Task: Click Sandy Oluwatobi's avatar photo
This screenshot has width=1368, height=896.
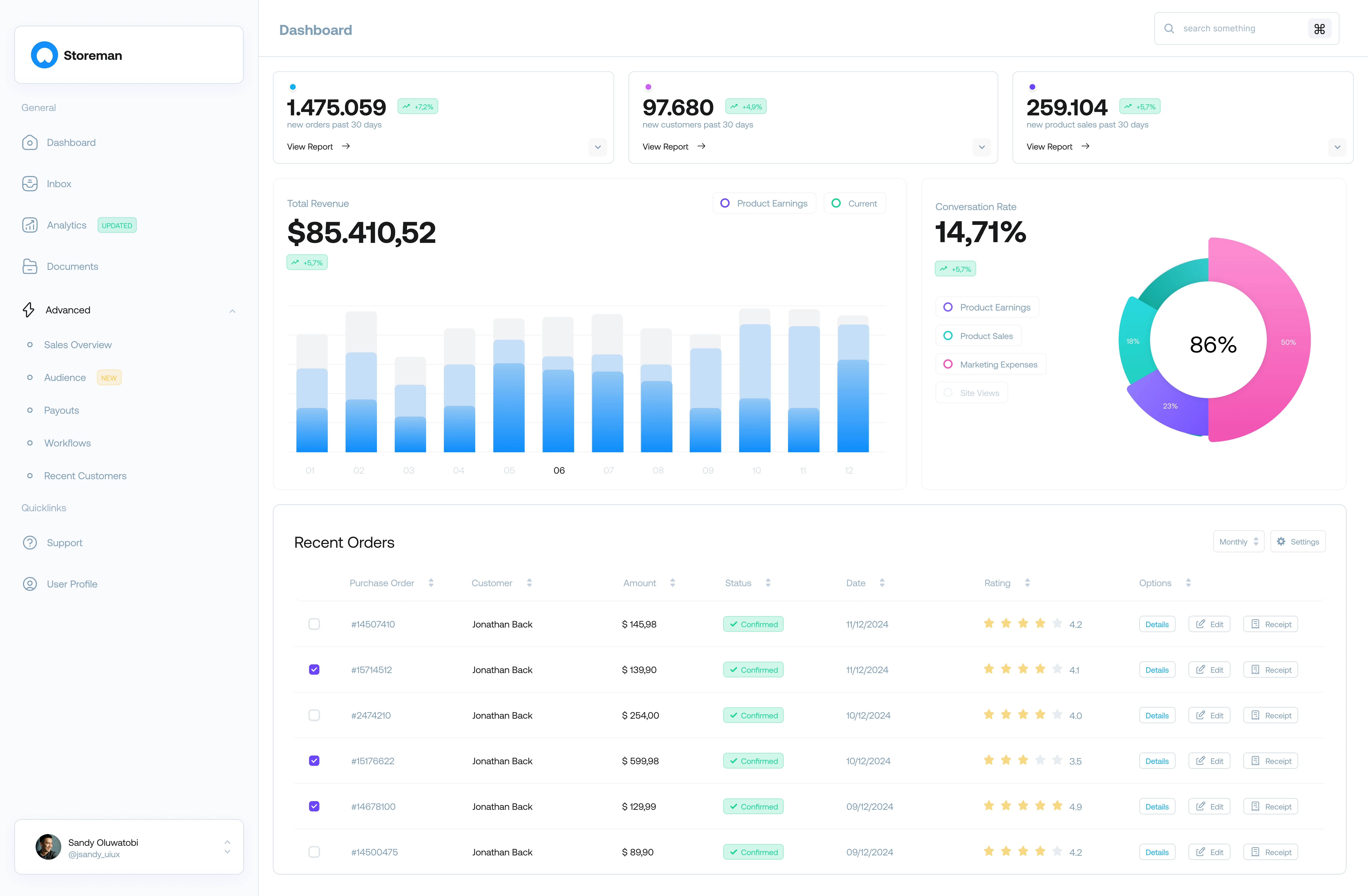Action: point(48,847)
